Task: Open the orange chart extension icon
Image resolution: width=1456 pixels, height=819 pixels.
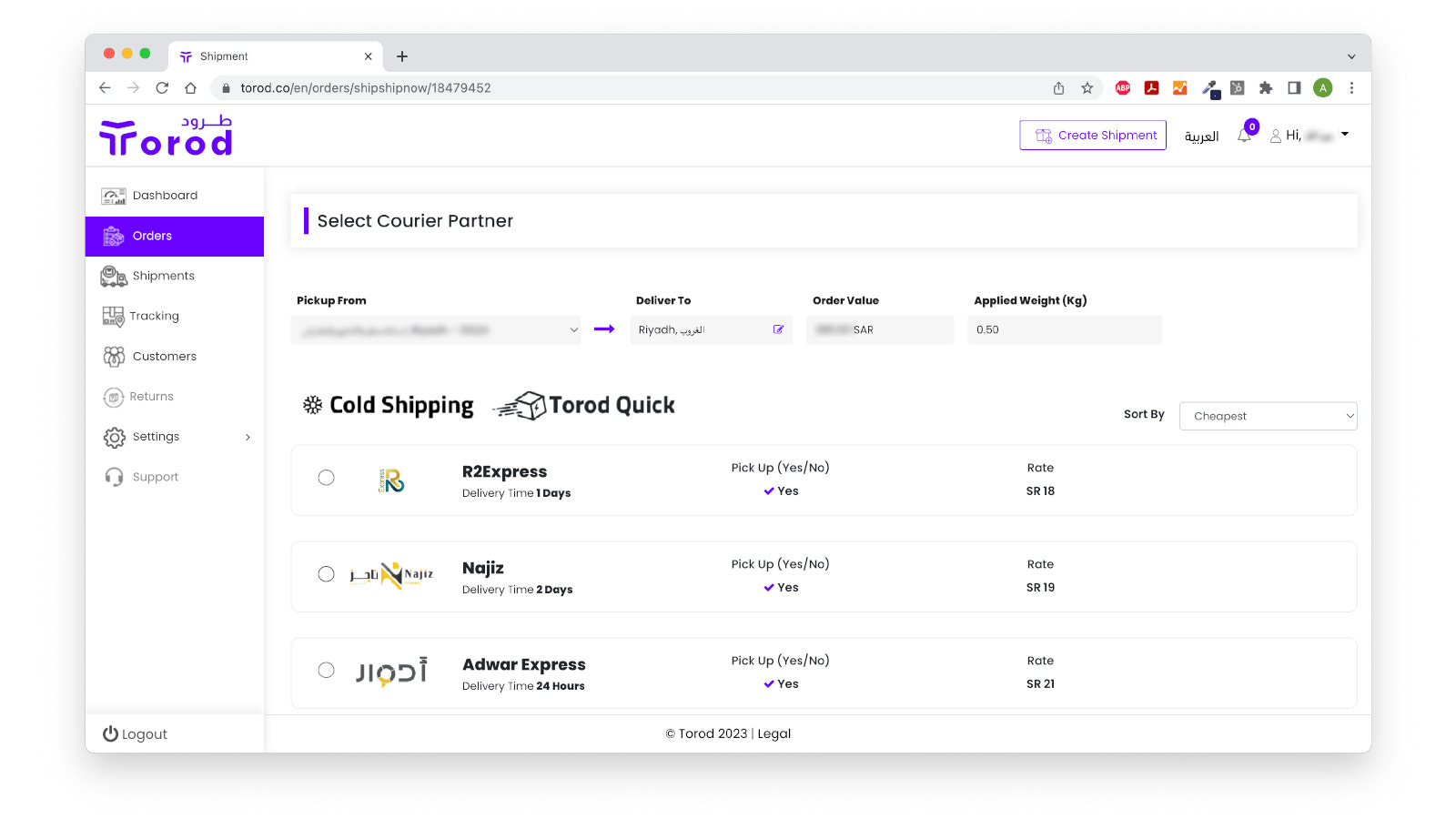Action: pos(1180,88)
